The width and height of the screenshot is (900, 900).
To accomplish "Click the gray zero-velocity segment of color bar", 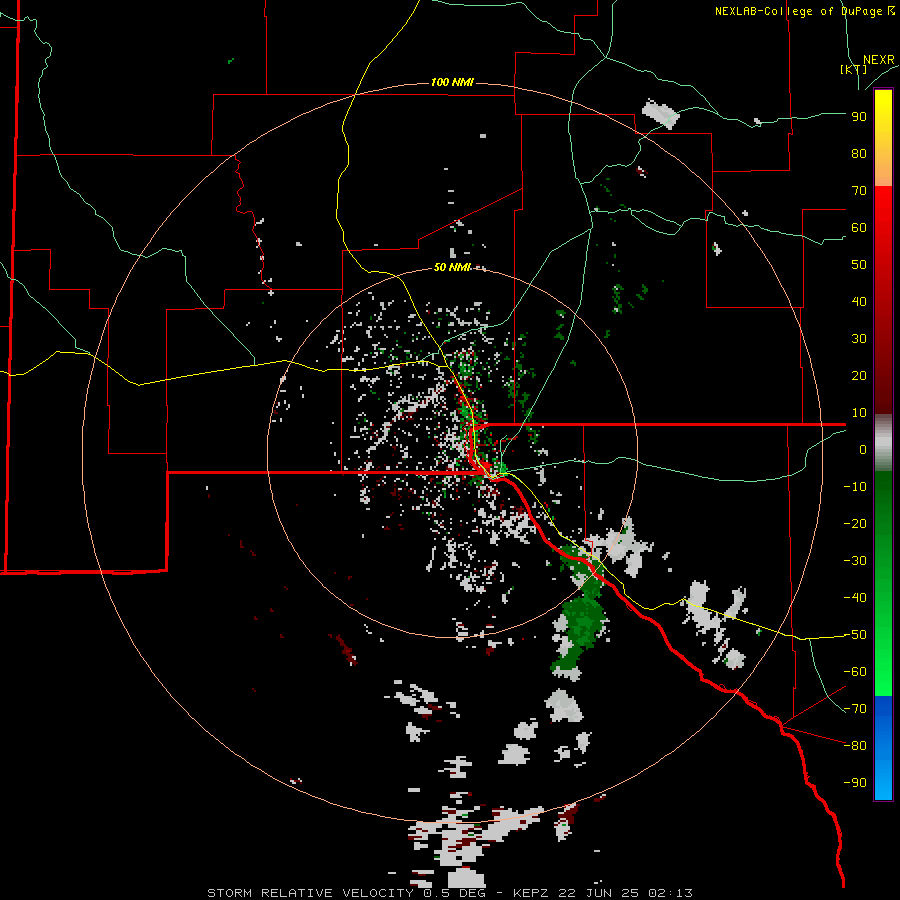I will point(883,443).
